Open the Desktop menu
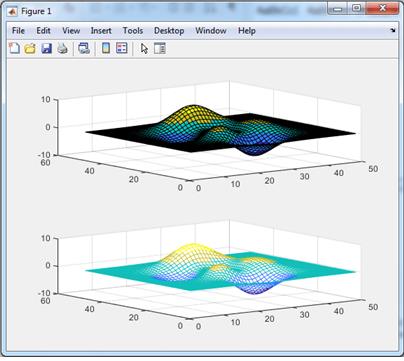The height and width of the screenshot is (361, 404). (169, 31)
